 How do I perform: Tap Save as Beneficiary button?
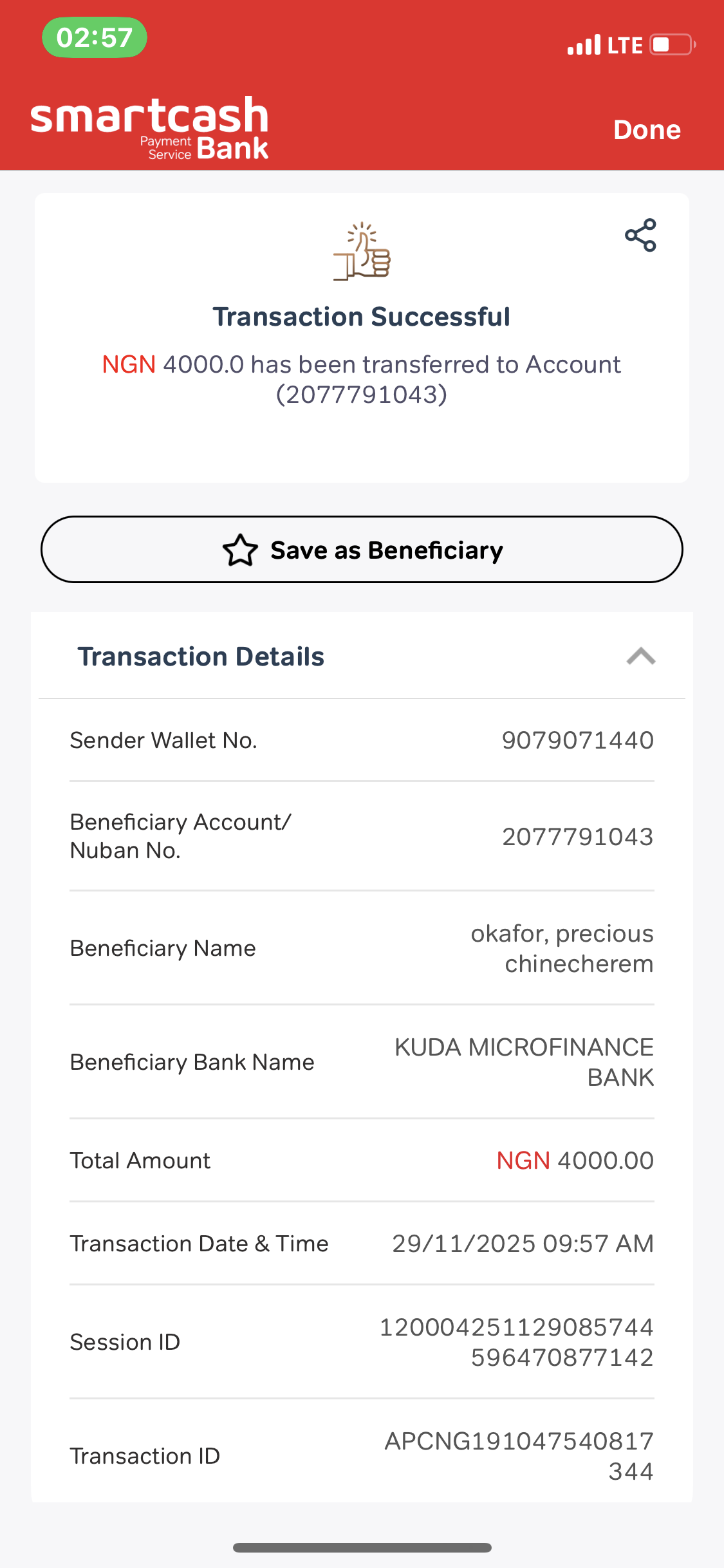pos(362,550)
